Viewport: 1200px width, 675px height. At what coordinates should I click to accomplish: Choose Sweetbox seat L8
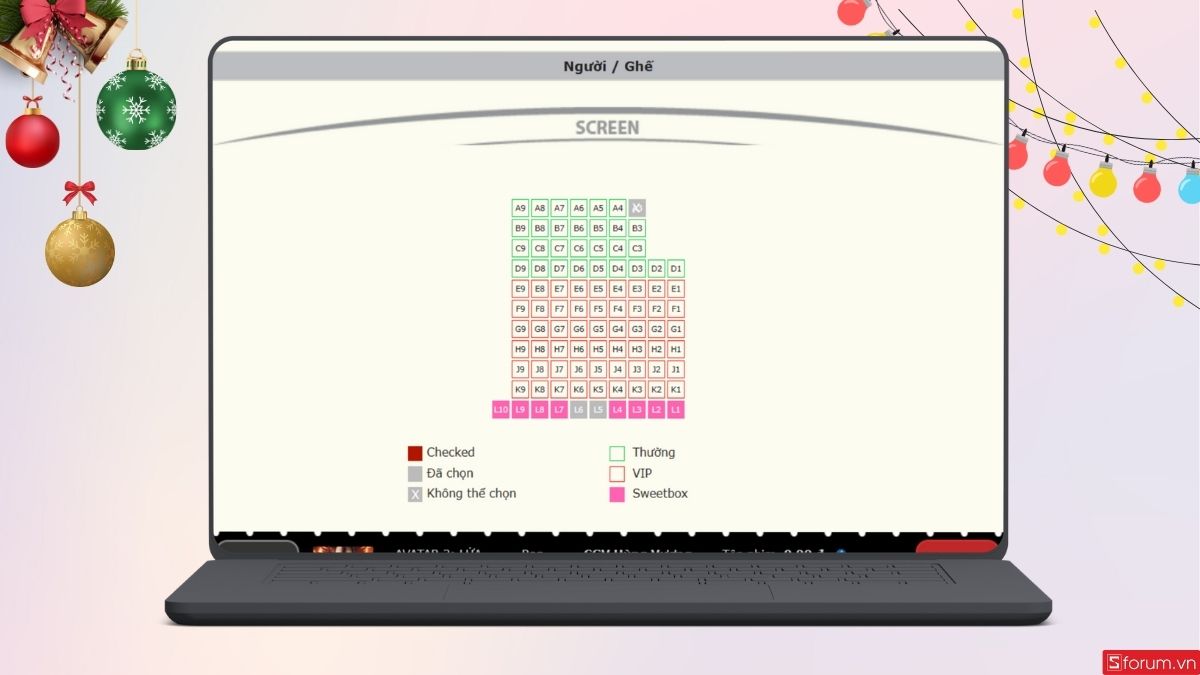[x=540, y=409]
